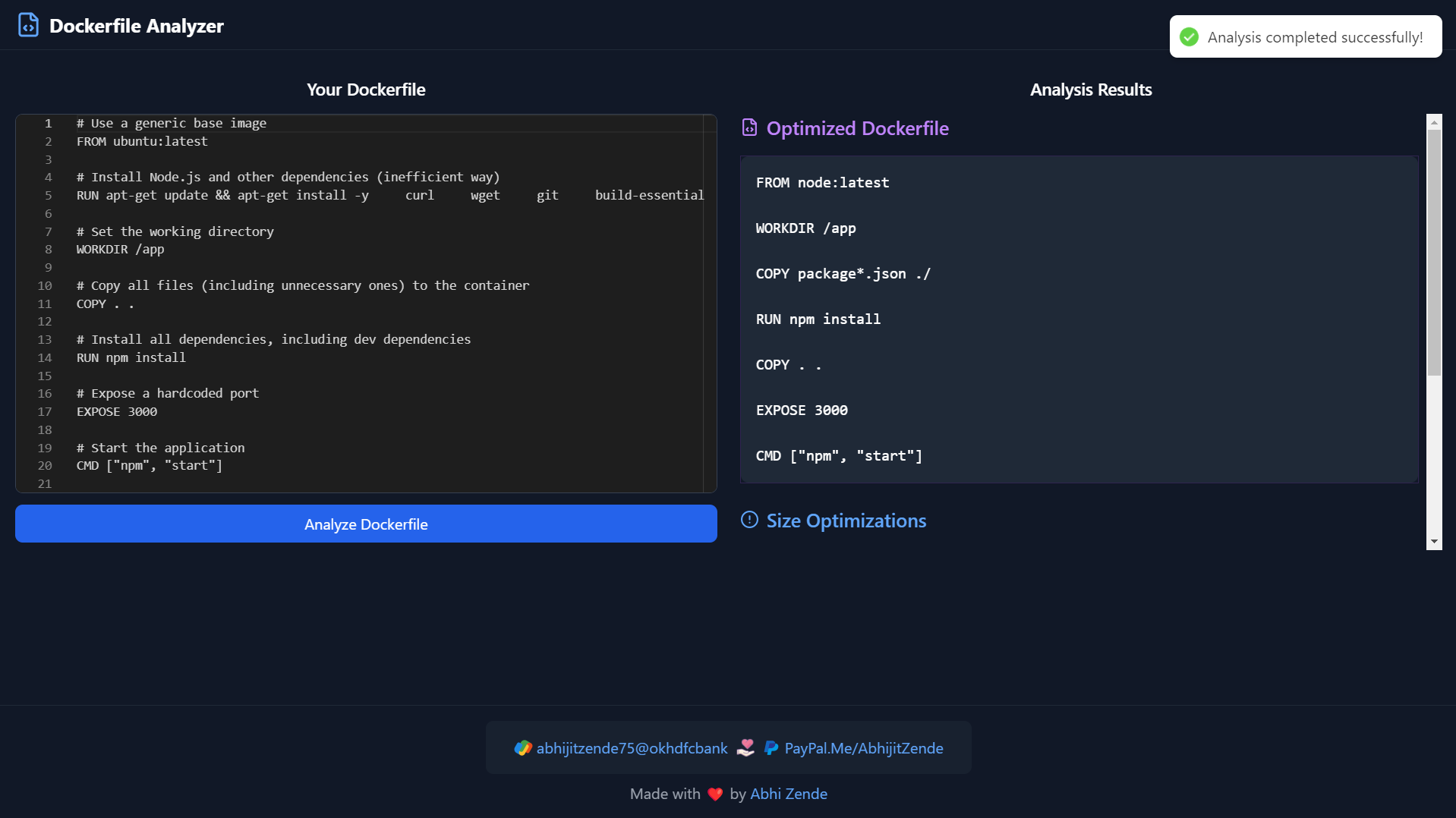Click the Google Pay UPI icon
This screenshot has height=818, width=1456.
523,748
